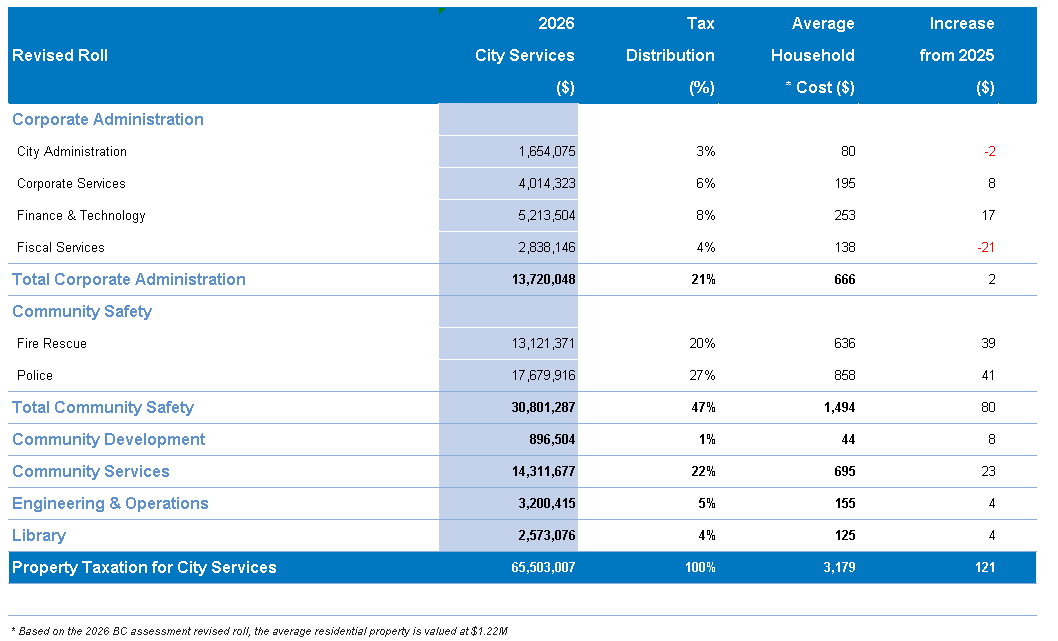
Task: Select the 100% total distribution cell
Action: pos(700,568)
